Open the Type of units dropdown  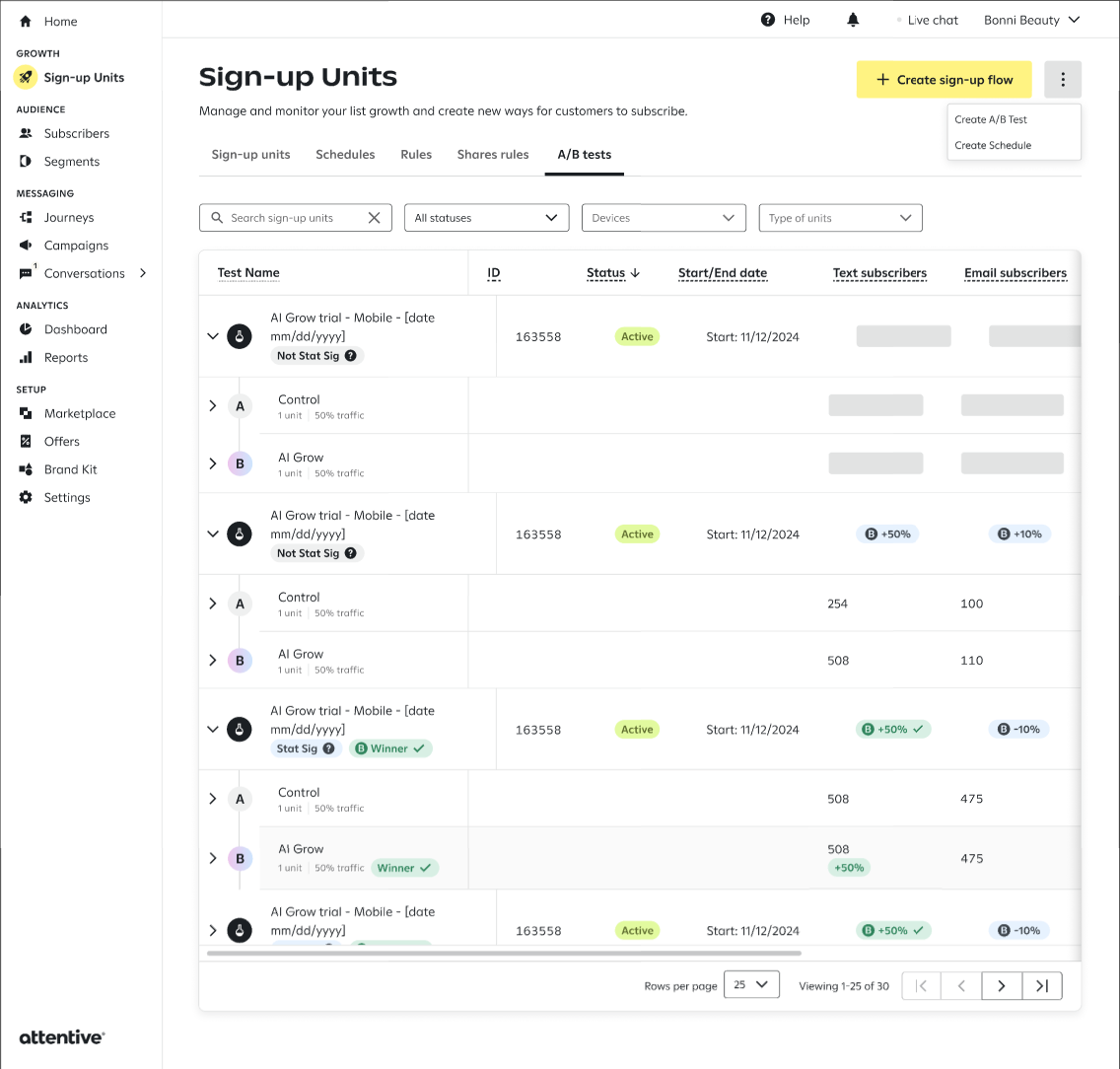840,218
